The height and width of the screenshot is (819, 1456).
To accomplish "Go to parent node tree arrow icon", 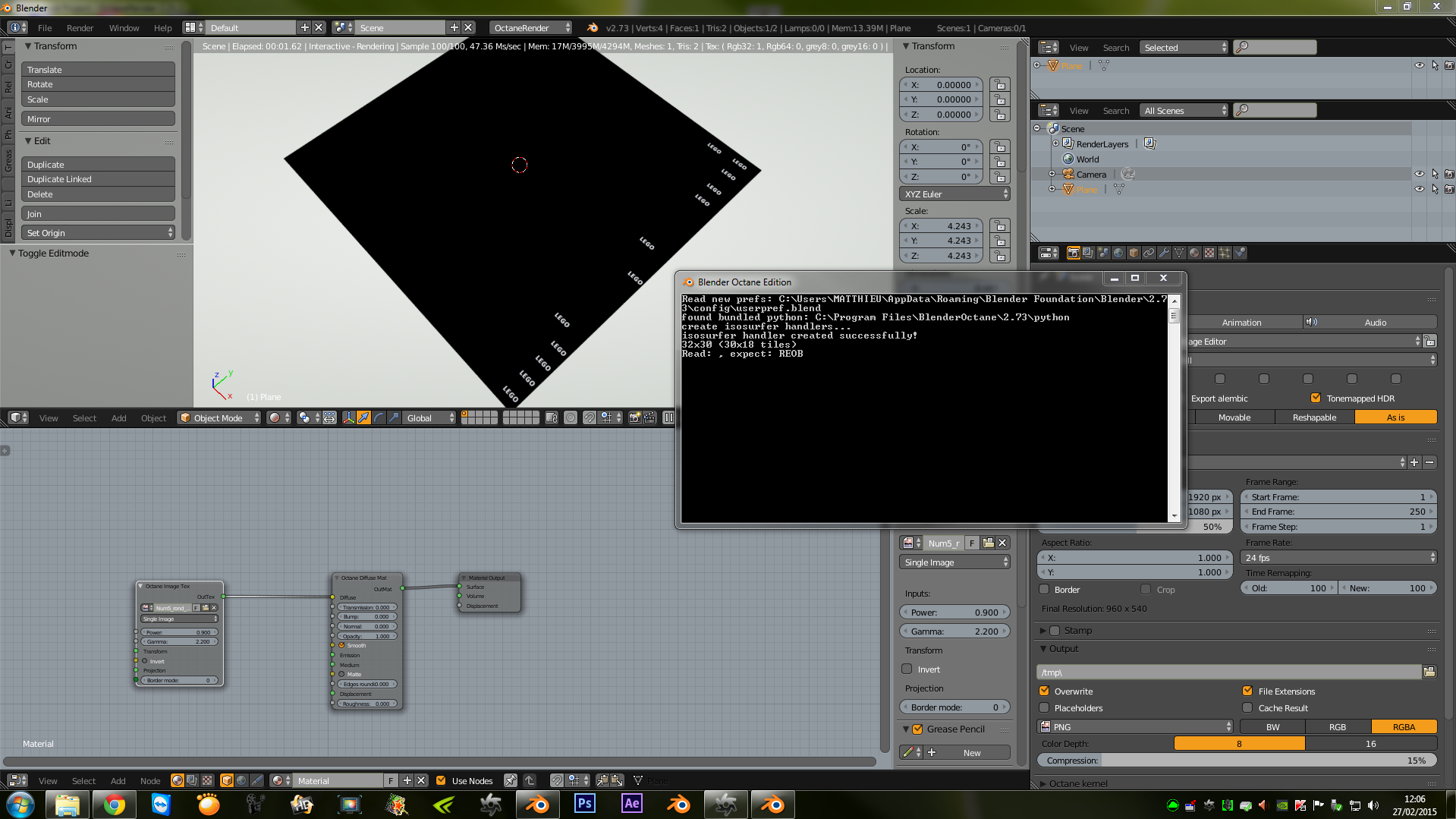I will tap(530, 780).
